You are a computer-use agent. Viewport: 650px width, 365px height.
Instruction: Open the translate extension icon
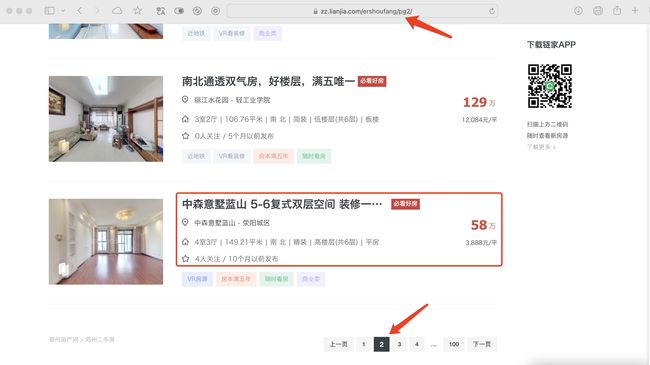pos(160,11)
